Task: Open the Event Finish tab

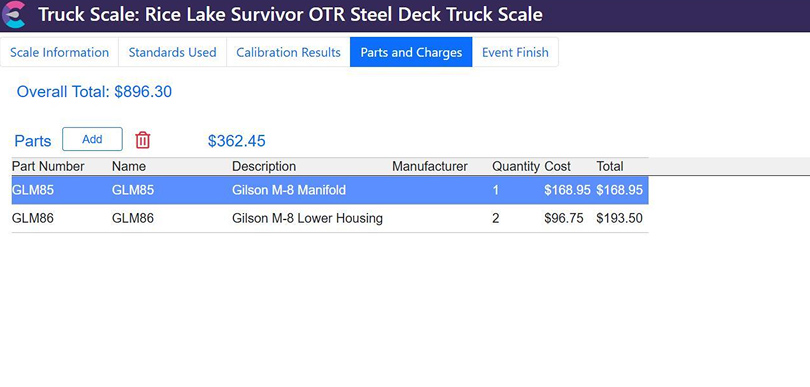Action: tap(515, 52)
